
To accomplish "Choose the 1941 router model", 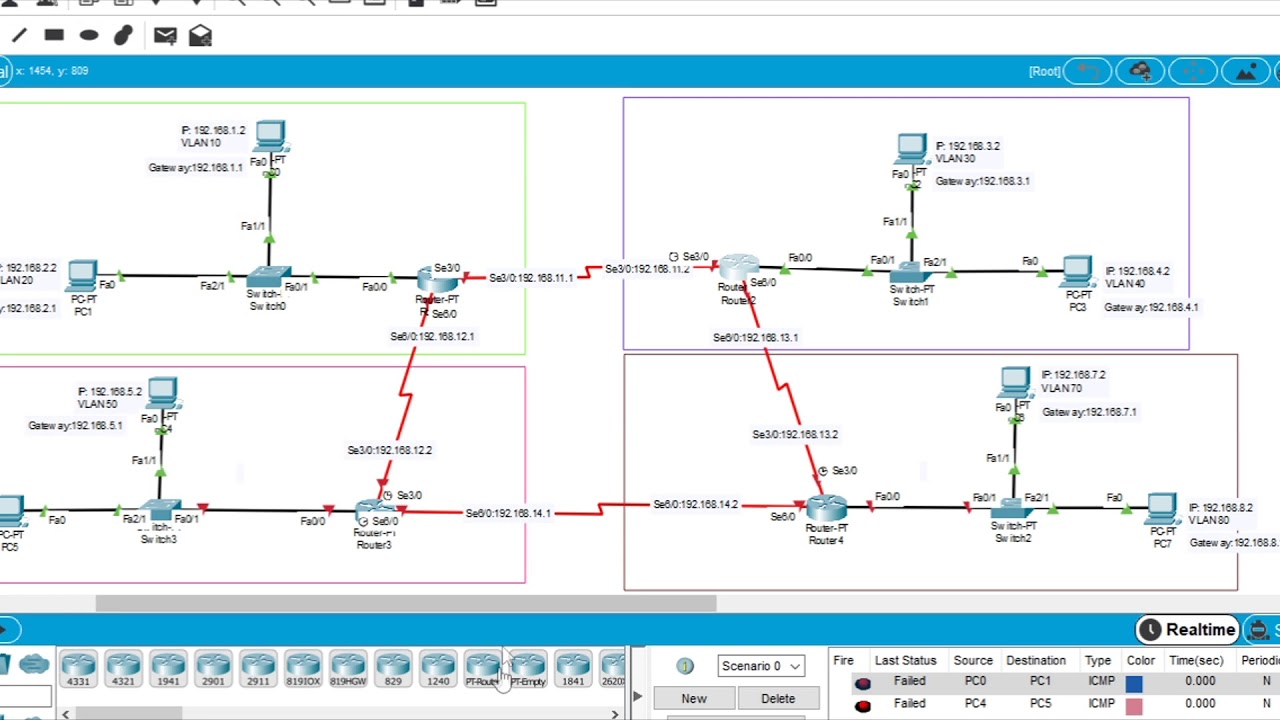I will pos(168,669).
